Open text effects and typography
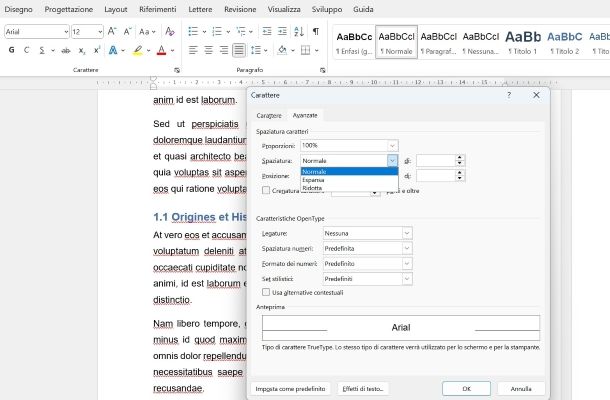 (113, 50)
